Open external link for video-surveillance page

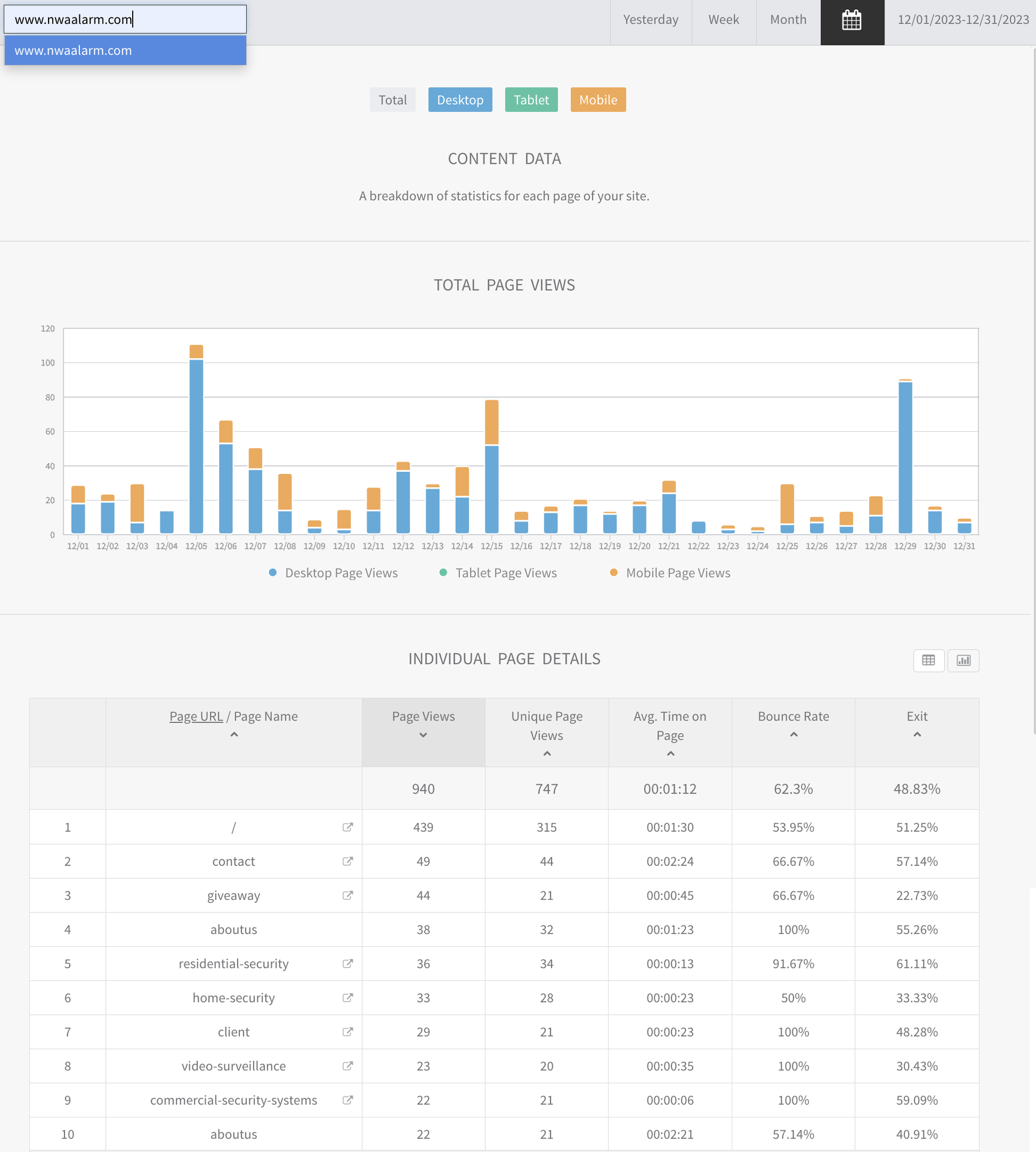[347, 1066]
